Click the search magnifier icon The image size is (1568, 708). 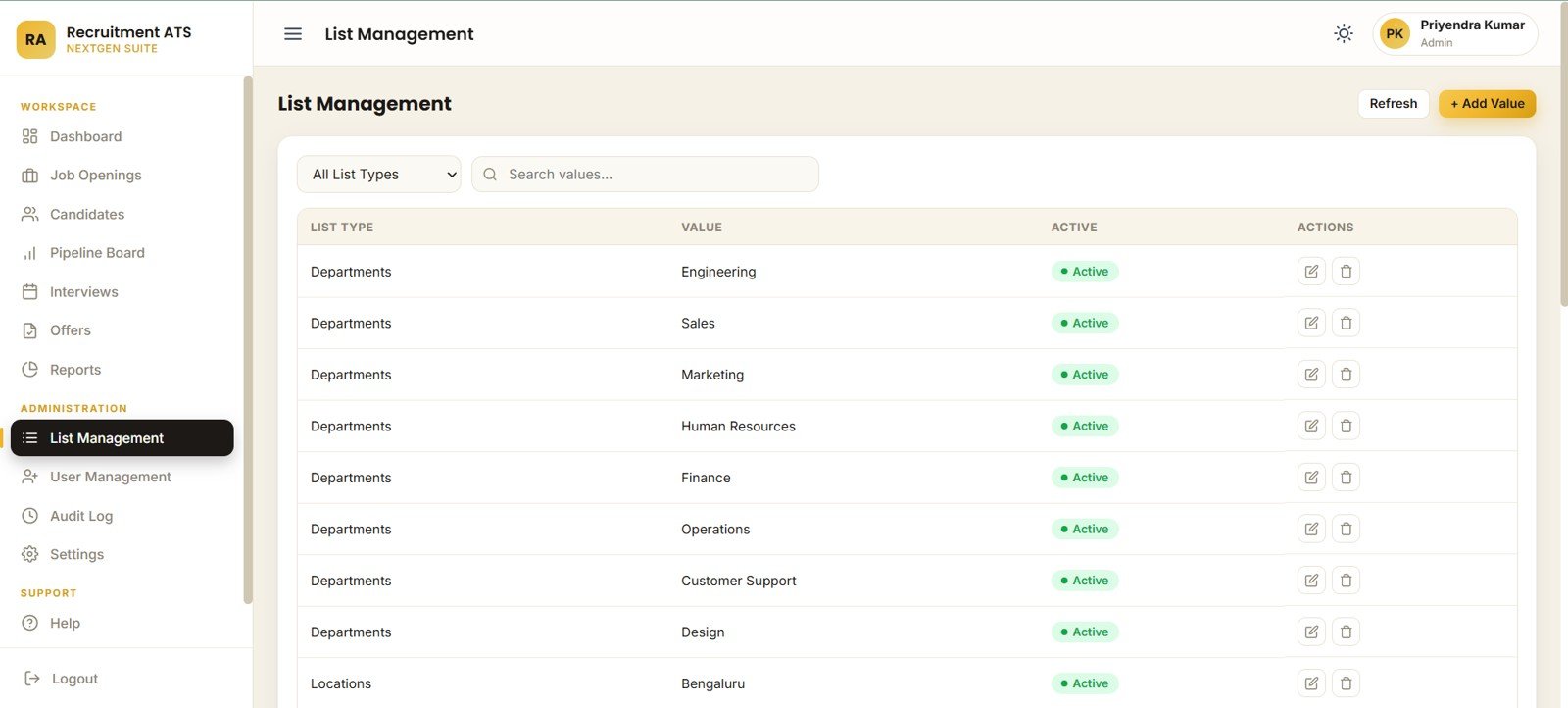pyautogui.click(x=490, y=175)
